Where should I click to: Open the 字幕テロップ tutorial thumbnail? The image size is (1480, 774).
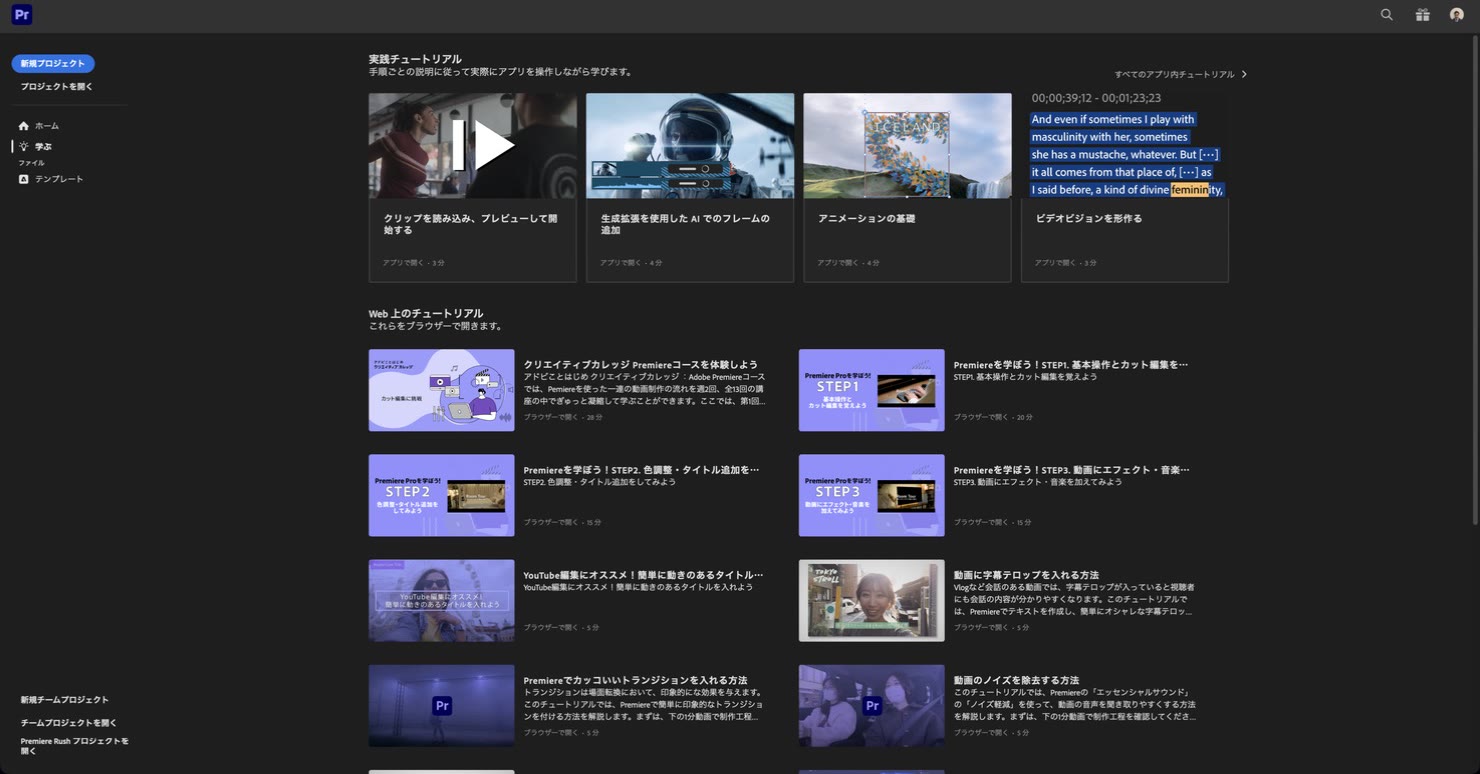[872, 601]
